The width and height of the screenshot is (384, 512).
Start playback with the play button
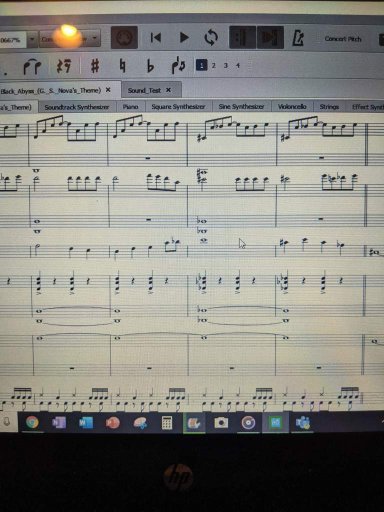(x=184, y=37)
